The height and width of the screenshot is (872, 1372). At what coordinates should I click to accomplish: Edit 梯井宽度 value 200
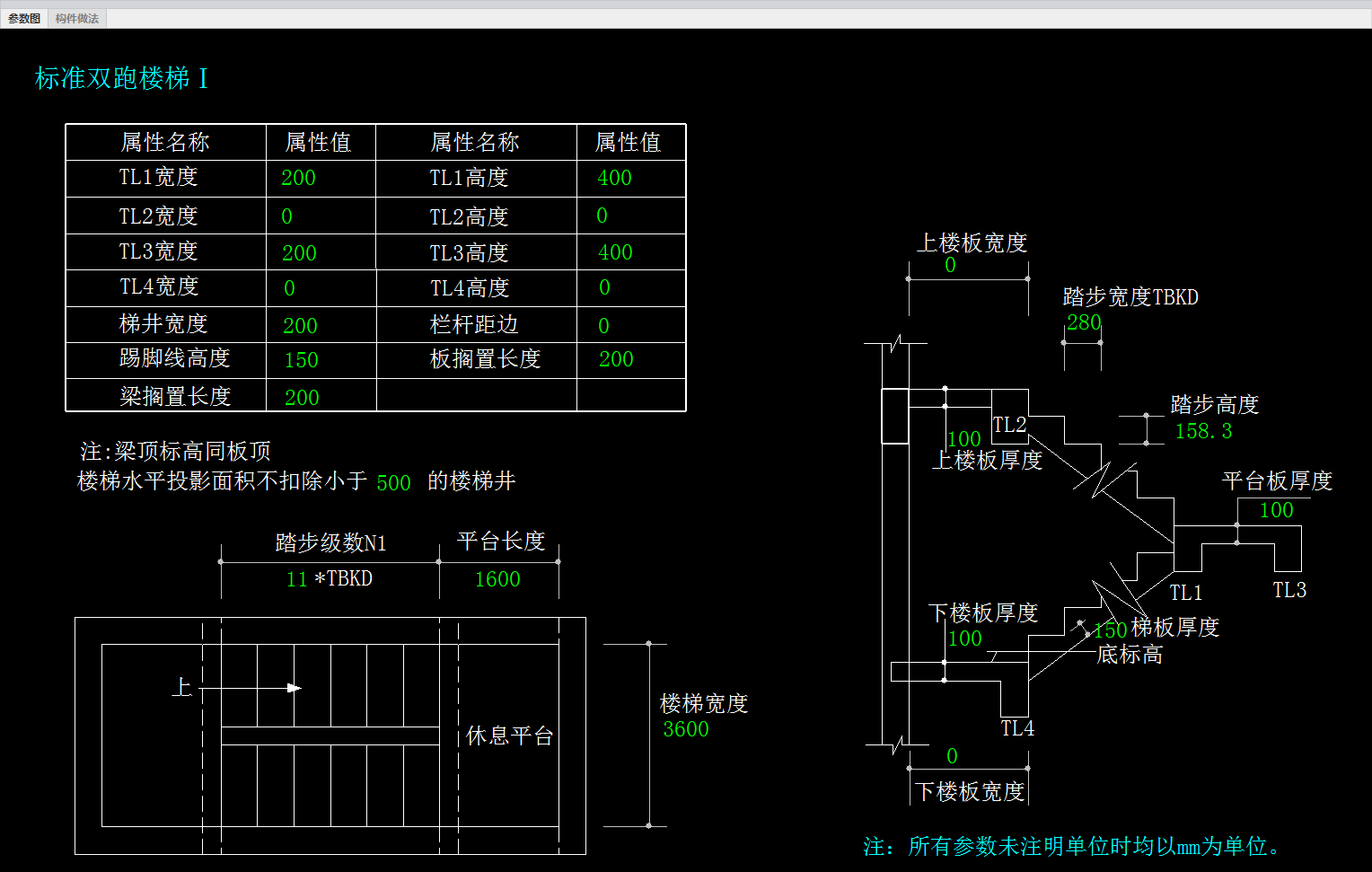coord(300,326)
